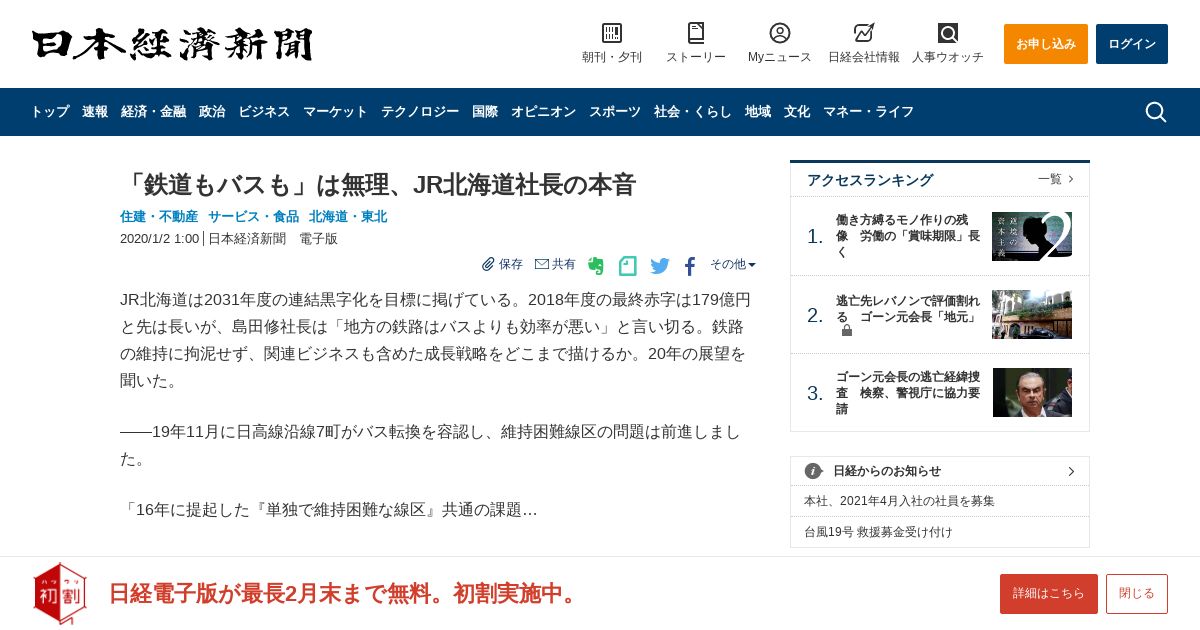This screenshot has width=1200, height=630.
Task: Open the ストーリー icon
Action: click(x=696, y=33)
